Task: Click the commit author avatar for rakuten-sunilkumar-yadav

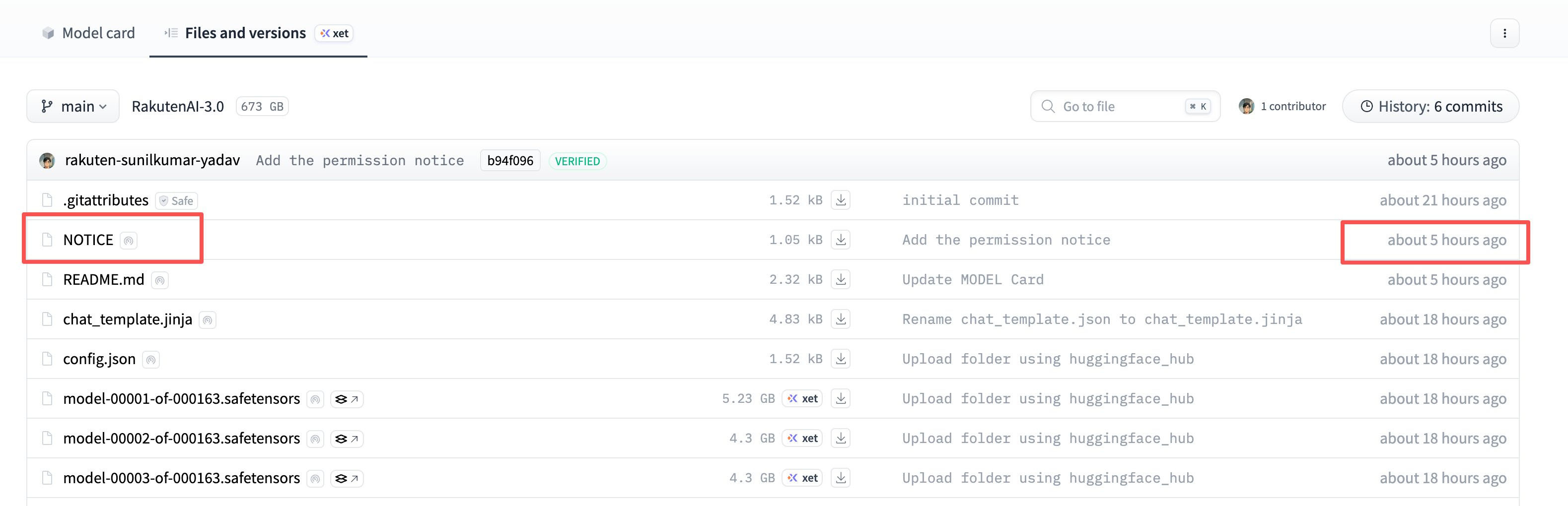Action: click(x=47, y=161)
